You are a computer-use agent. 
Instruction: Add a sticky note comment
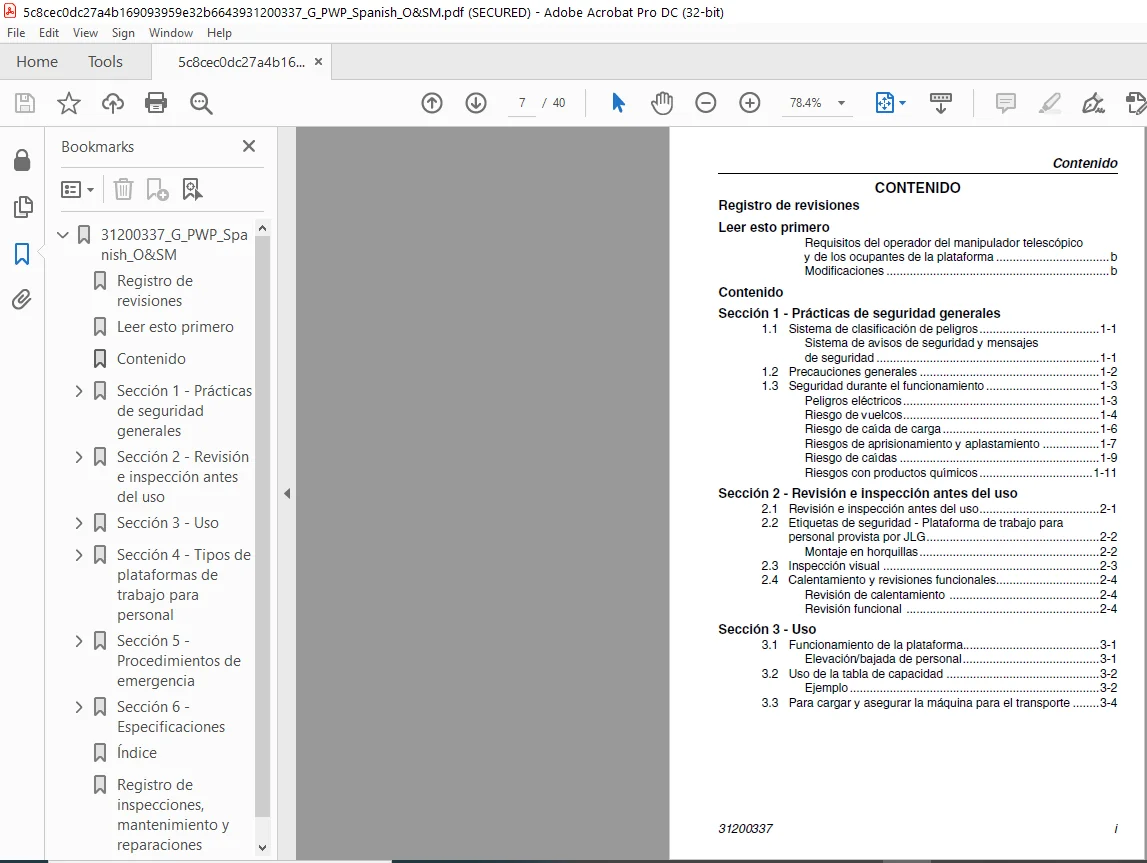(1006, 103)
